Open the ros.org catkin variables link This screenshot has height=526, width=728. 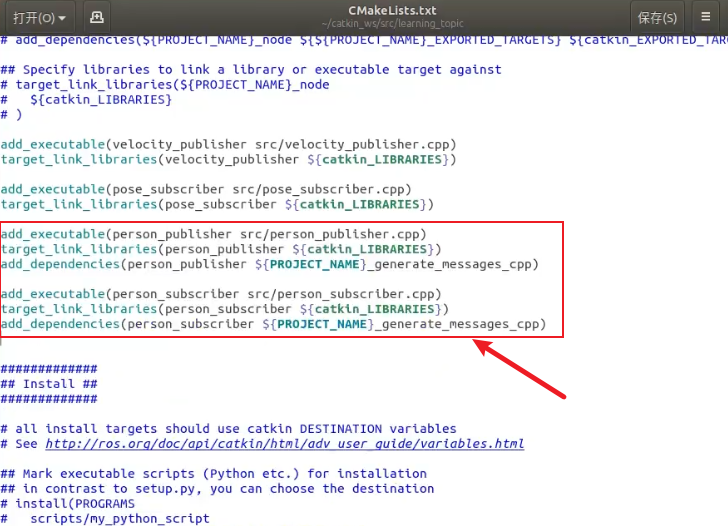(x=285, y=444)
